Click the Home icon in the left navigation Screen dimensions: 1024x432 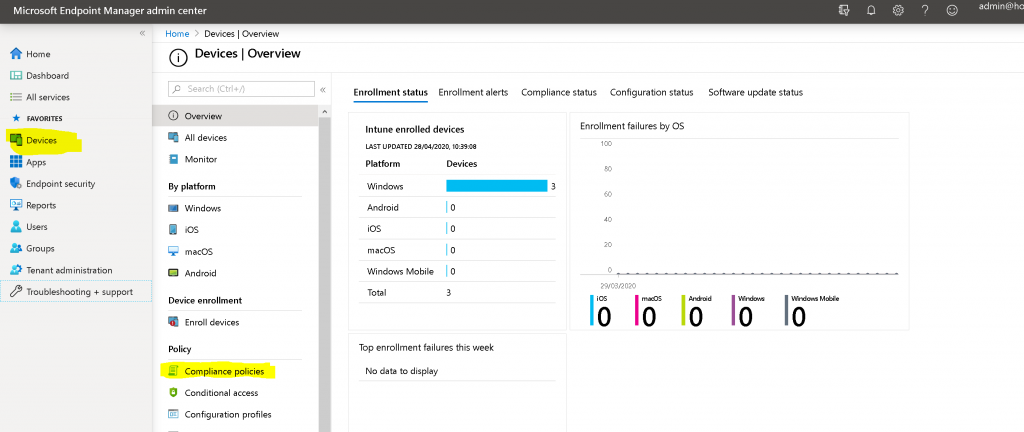(16, 54)
